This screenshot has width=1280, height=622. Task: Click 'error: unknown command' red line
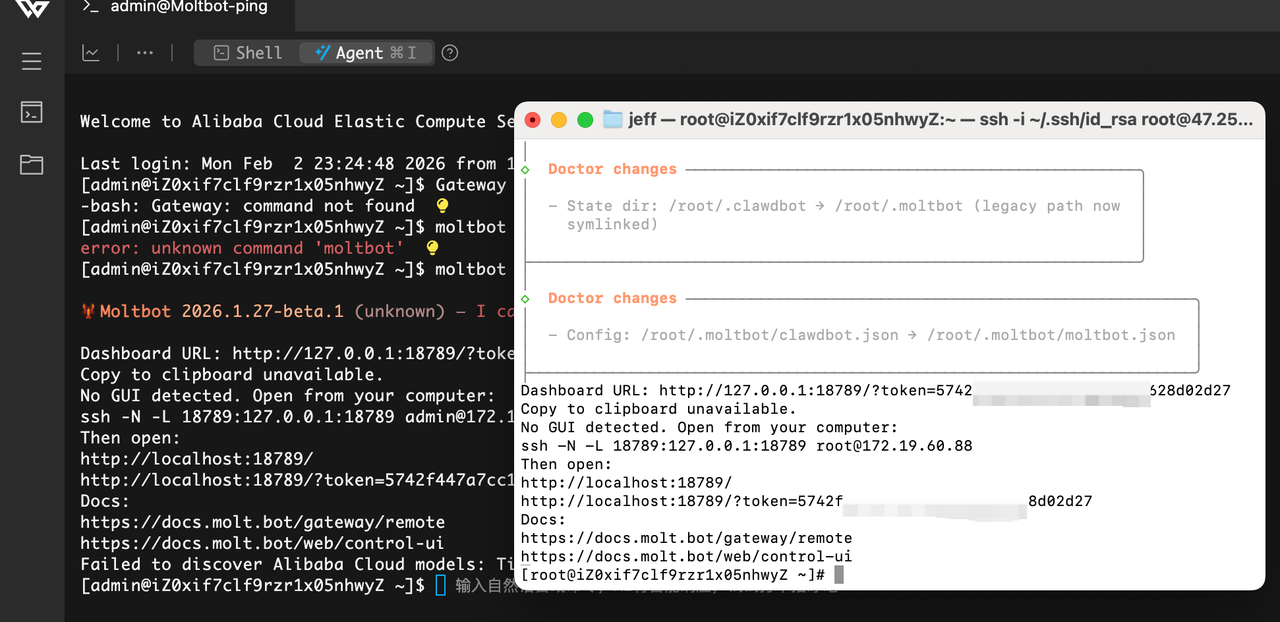[x=242, y=248]
